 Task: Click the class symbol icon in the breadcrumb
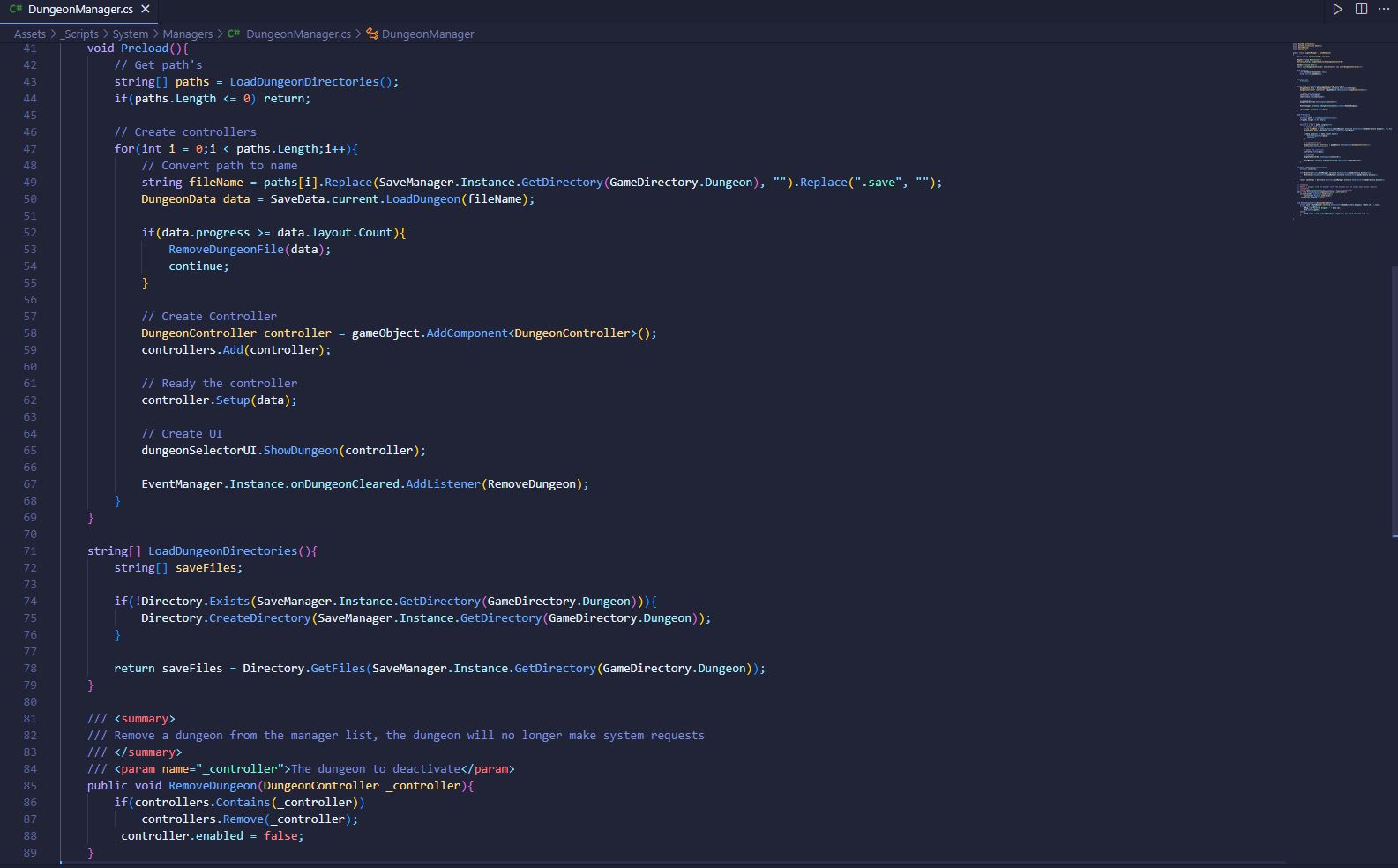(x=372, y=34)
